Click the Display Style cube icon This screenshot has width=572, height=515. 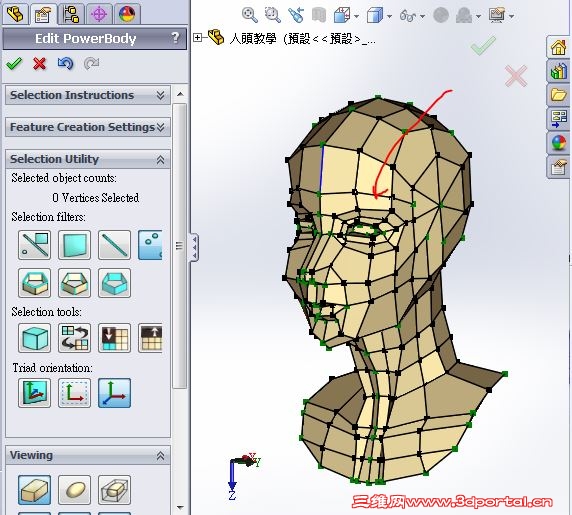[x=375, y=15]
